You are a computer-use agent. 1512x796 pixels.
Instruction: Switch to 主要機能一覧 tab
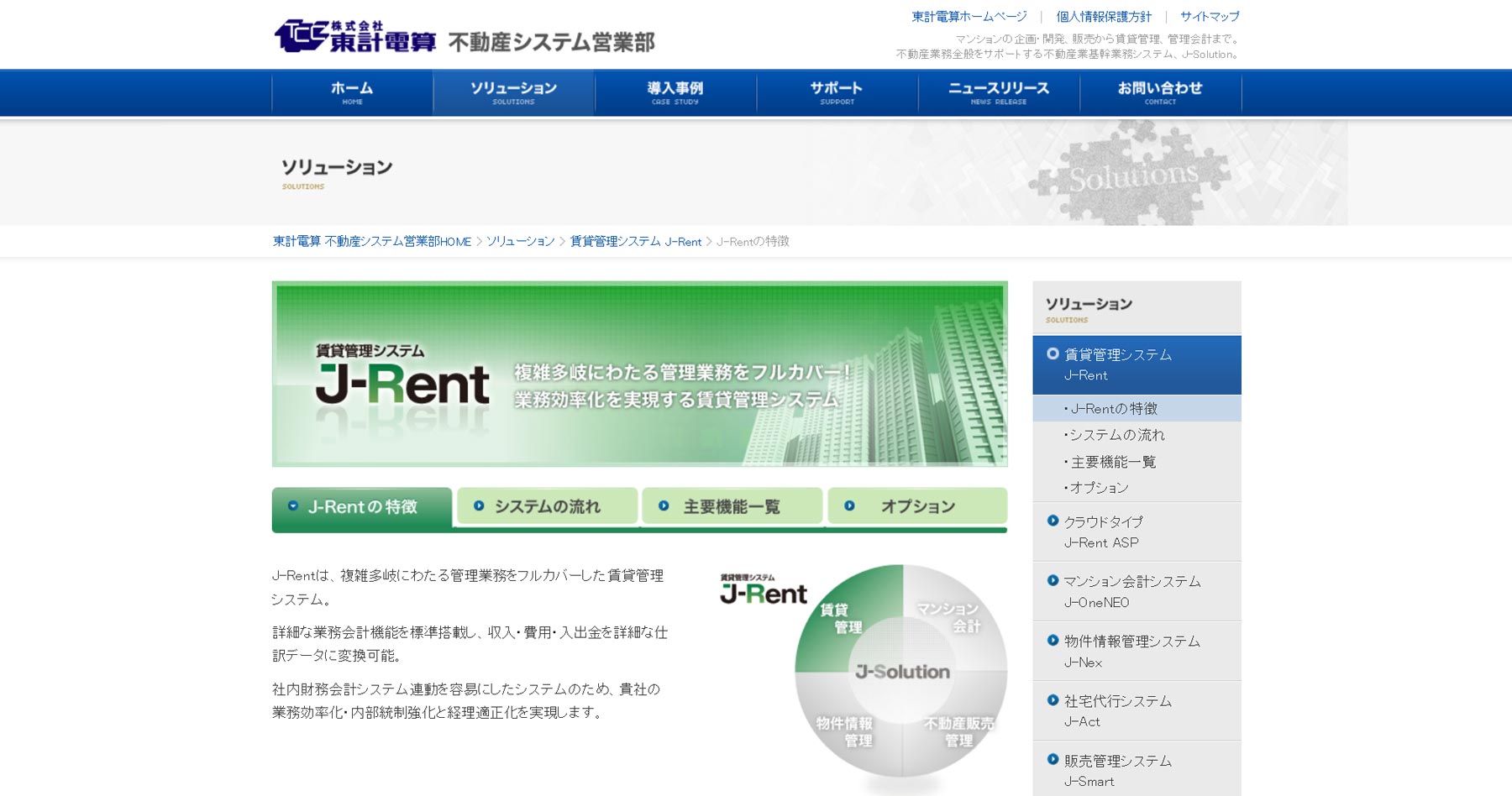tap(732, 506)
